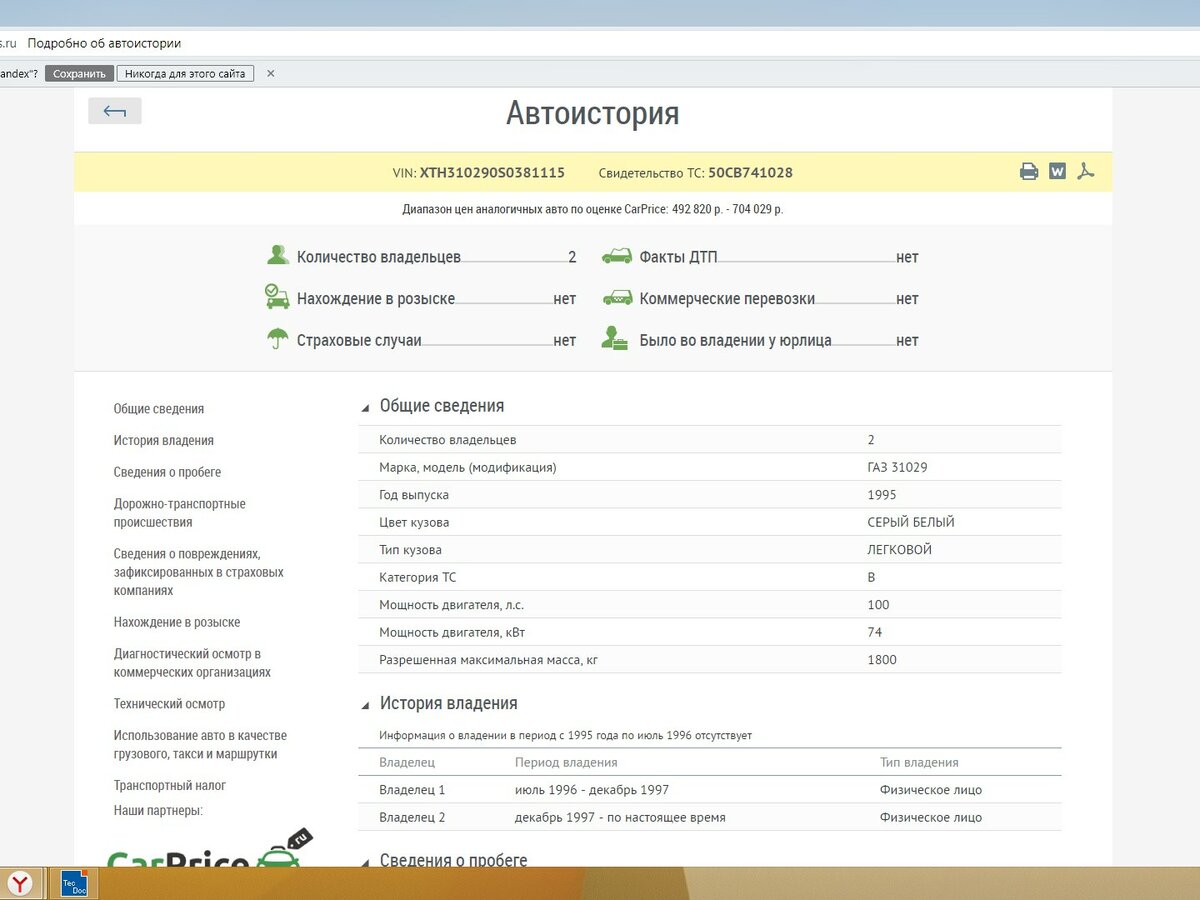Image resolution: width=1200 pixels, height=900 pixels.
Task: Open Технический осмотр sidebar item
Action: pyautogui.click(x=169, y=704)
